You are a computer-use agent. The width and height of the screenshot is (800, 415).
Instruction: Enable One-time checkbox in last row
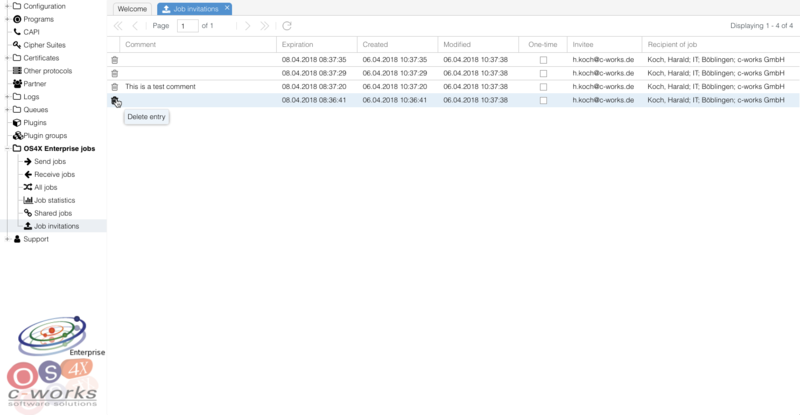543,100
